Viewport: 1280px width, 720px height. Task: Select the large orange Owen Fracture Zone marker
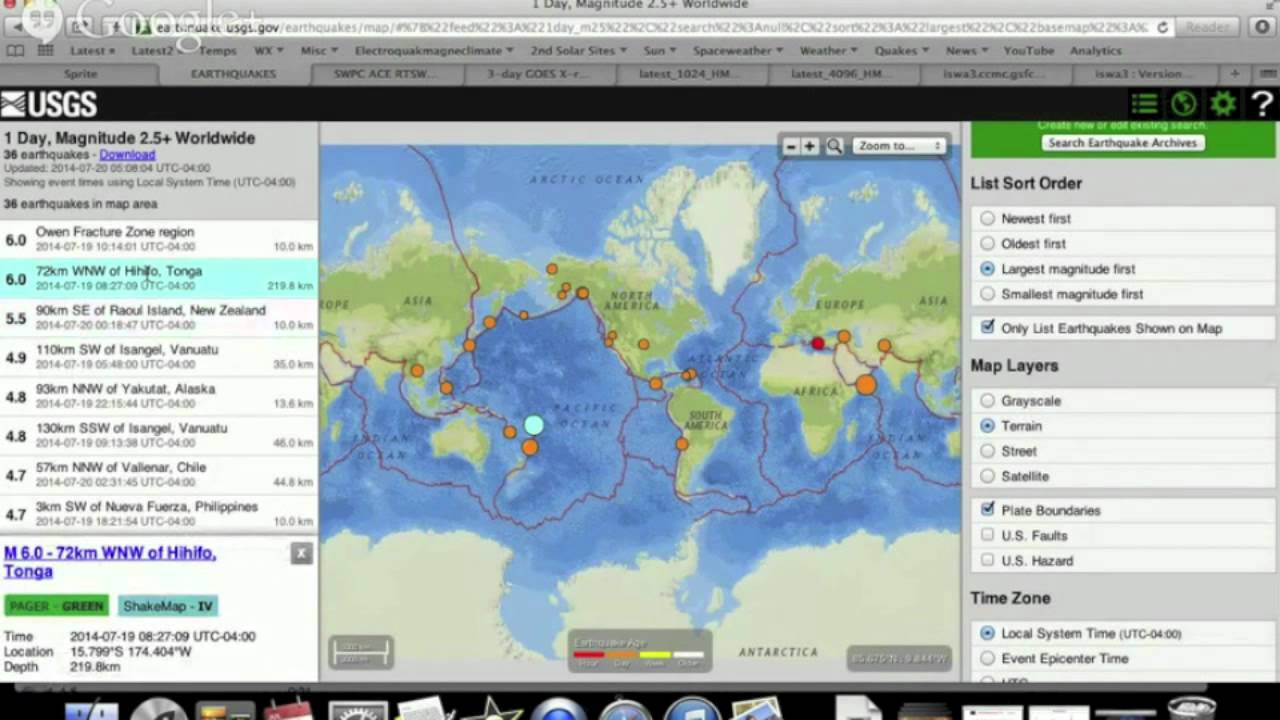click(866, 384)
